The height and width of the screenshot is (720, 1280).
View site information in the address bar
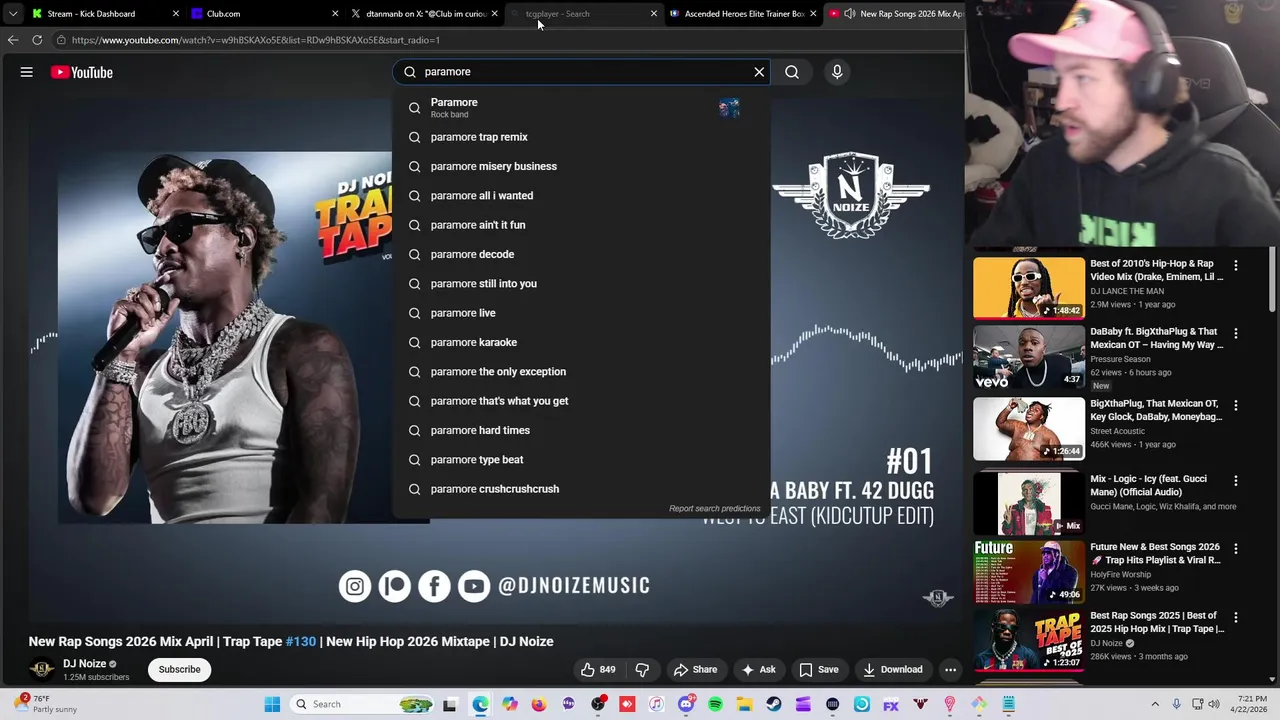pos(61,40)
